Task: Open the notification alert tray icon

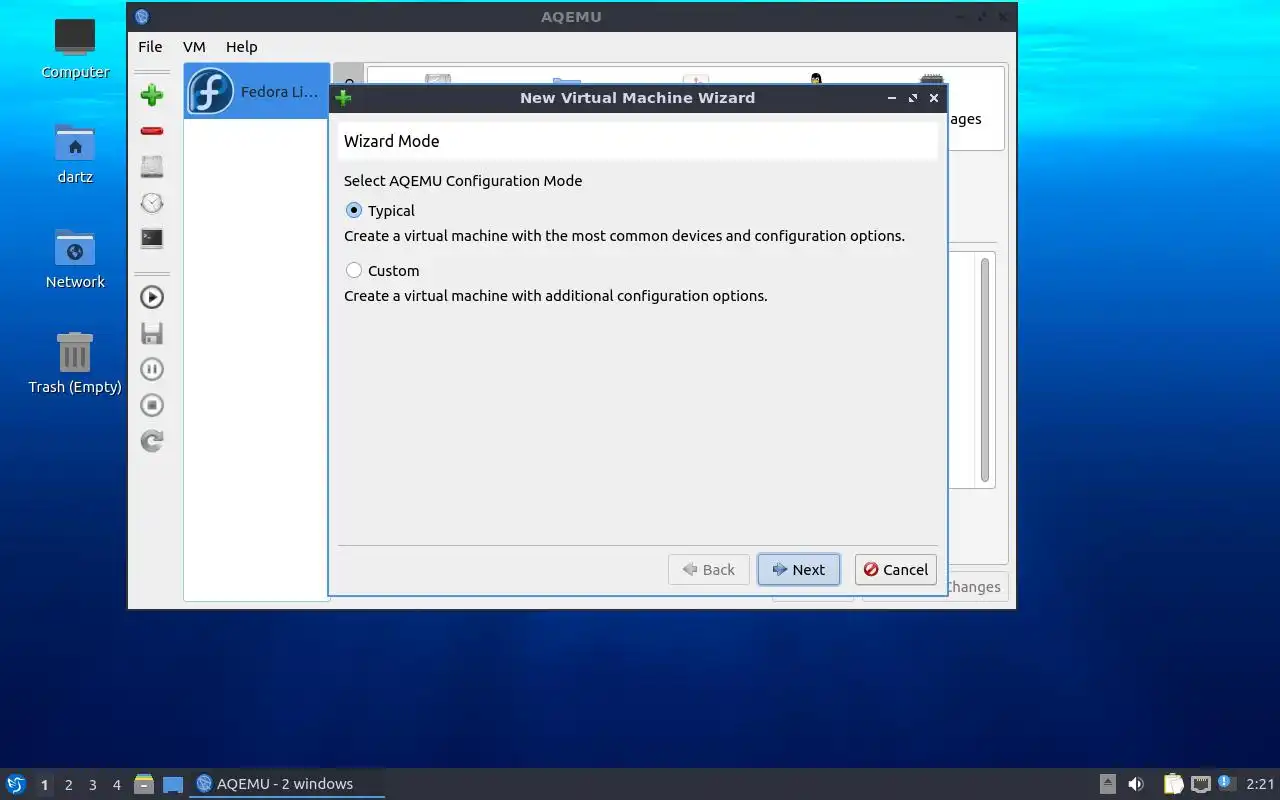Action: tap(1226, 783)
